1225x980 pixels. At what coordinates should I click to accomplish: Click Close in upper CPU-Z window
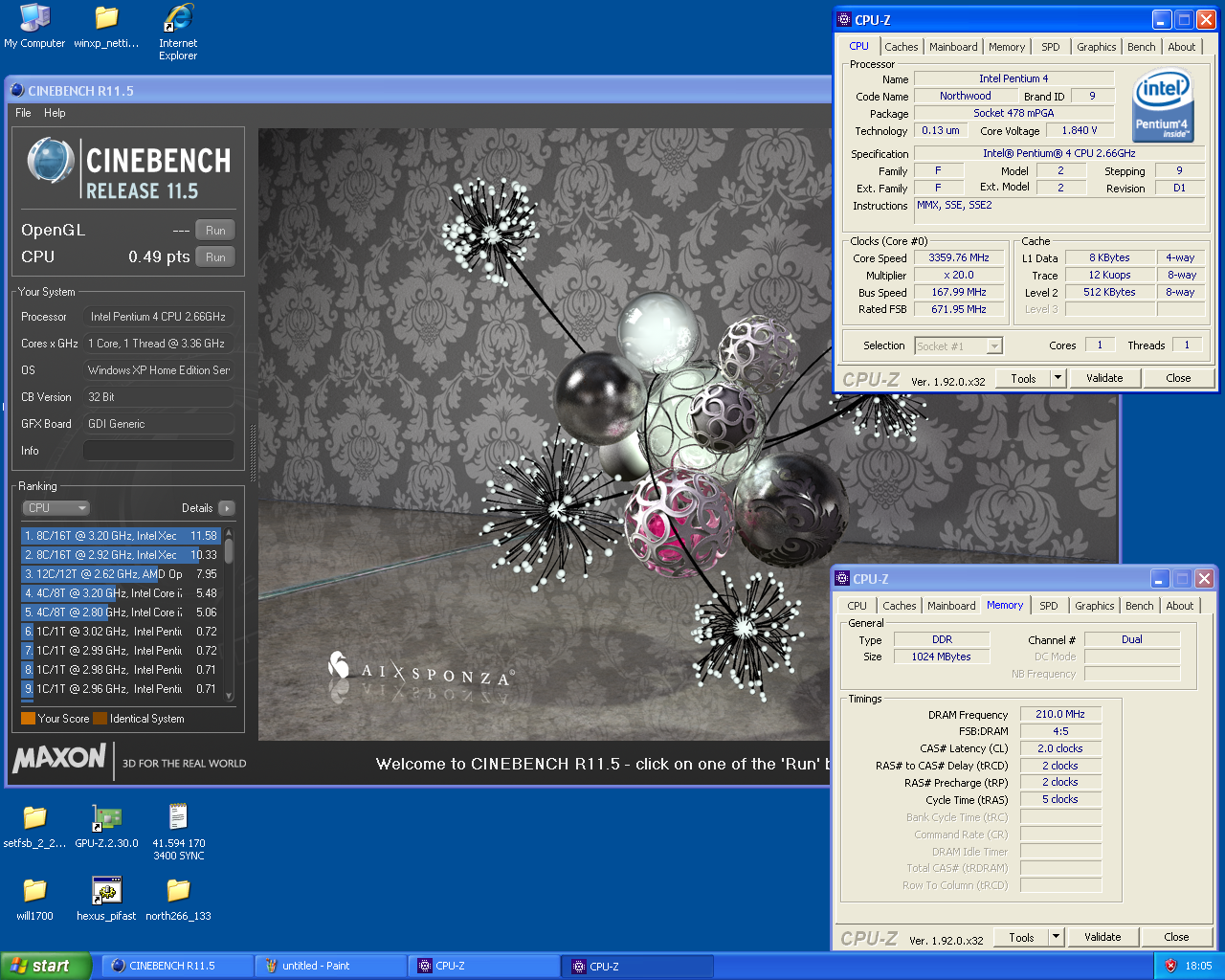point(1178,378)
